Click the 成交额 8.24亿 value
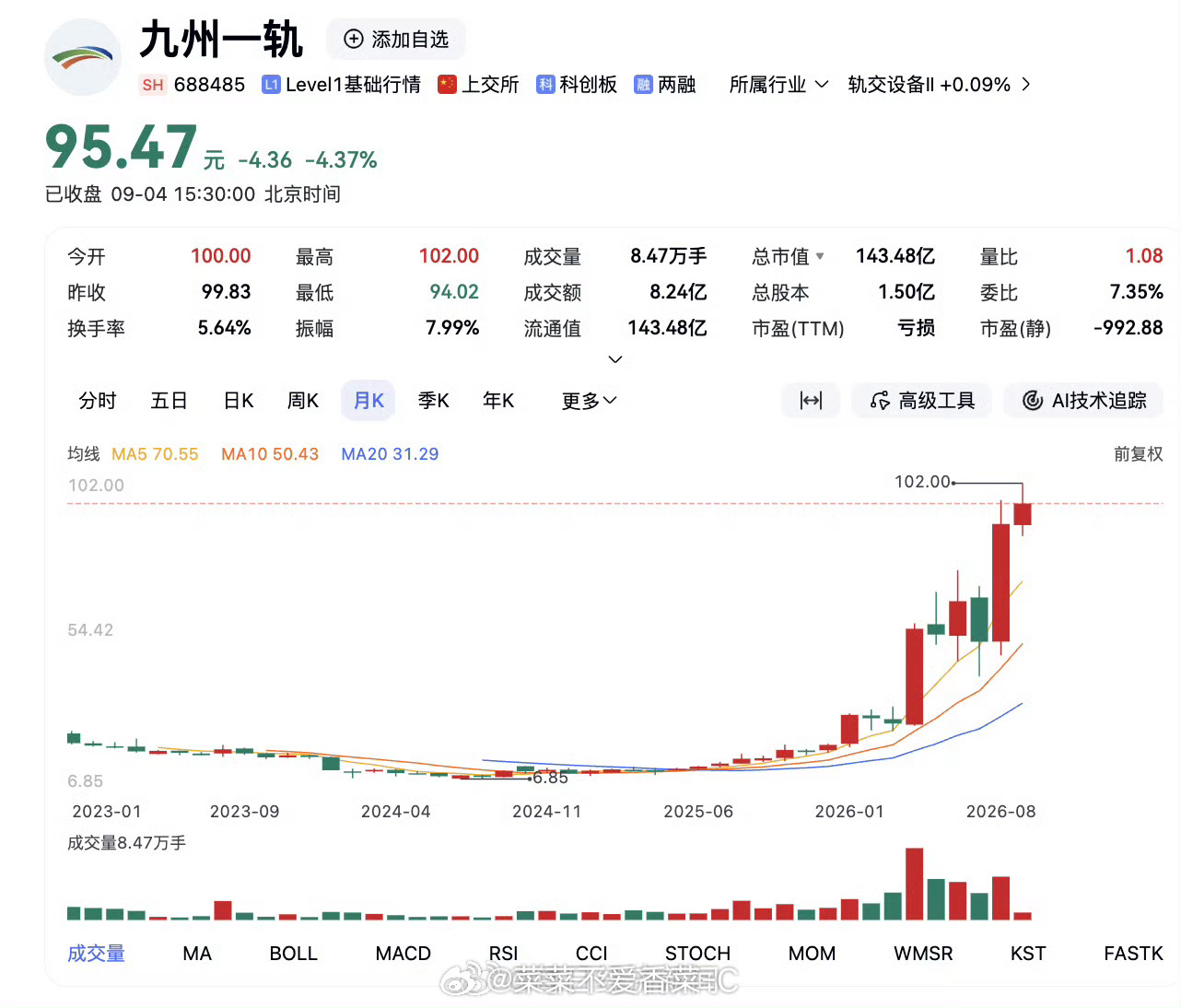 tap(678, 292)
